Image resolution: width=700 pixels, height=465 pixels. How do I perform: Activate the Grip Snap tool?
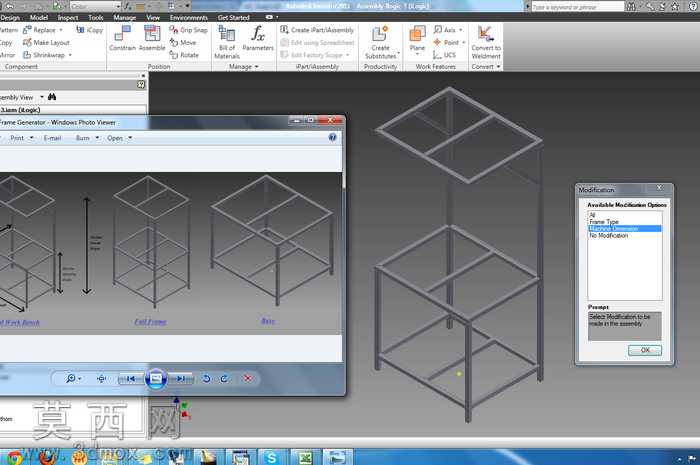[x=188, y=30]
